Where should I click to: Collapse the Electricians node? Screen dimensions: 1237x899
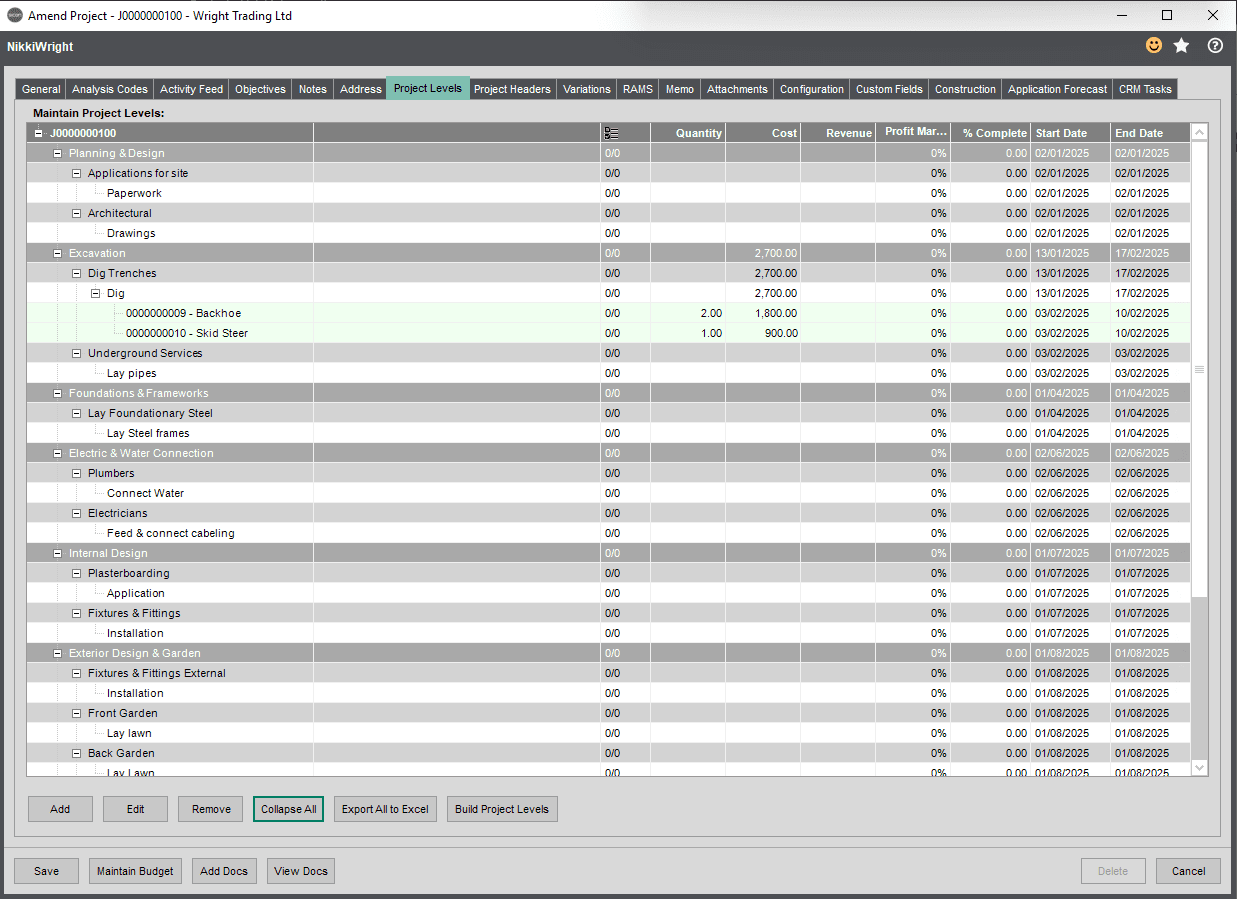pyautogui.click(x=77, y=513)
